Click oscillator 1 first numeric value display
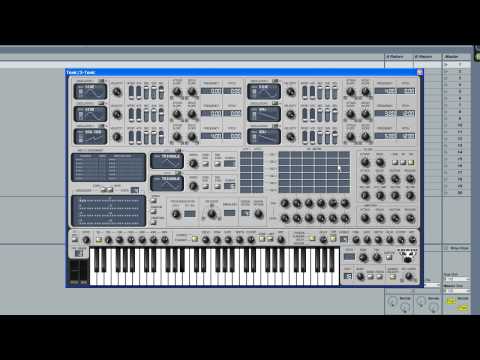480x360 pixels. (211, 91)
